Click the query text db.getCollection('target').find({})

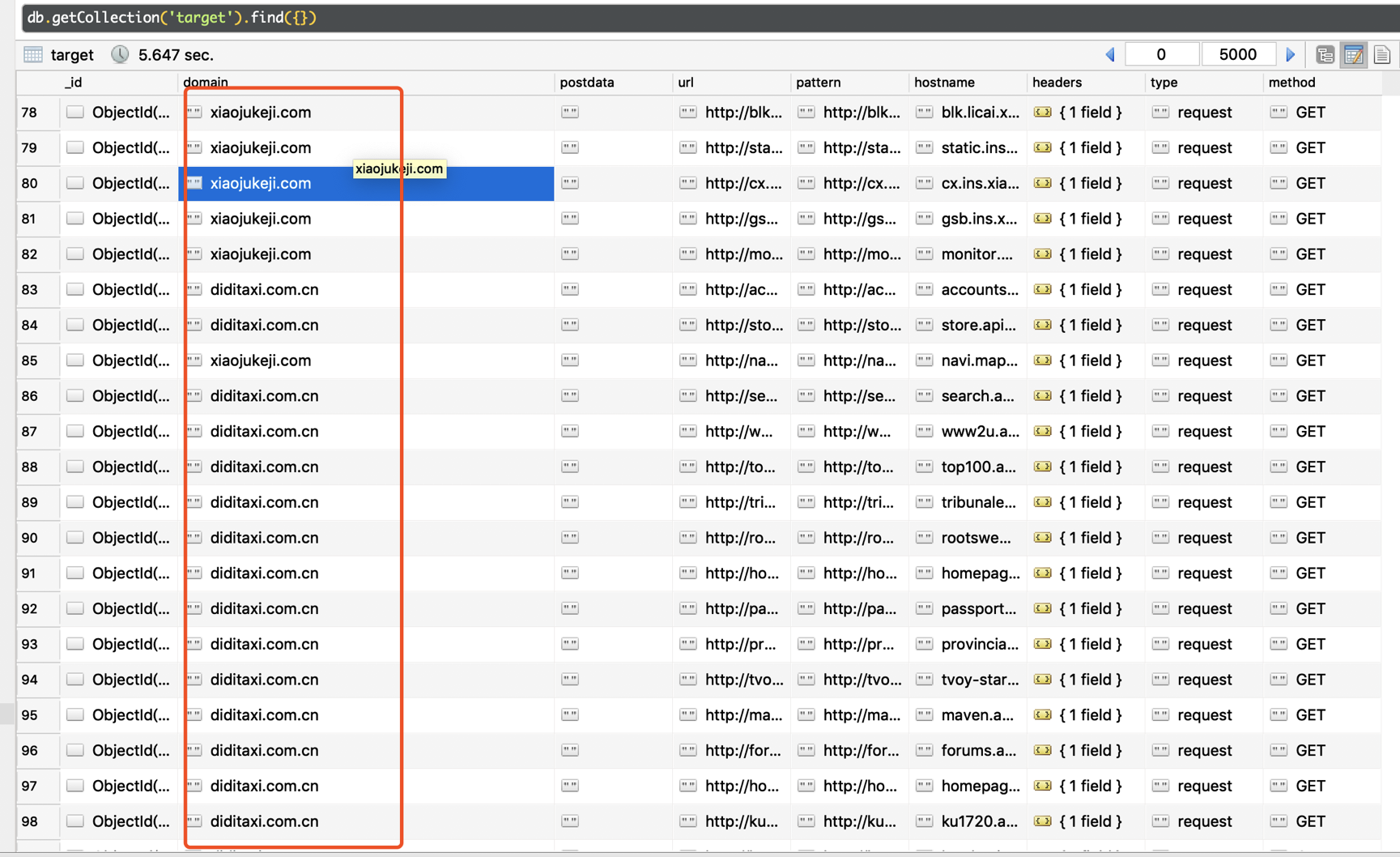point(172,17)
